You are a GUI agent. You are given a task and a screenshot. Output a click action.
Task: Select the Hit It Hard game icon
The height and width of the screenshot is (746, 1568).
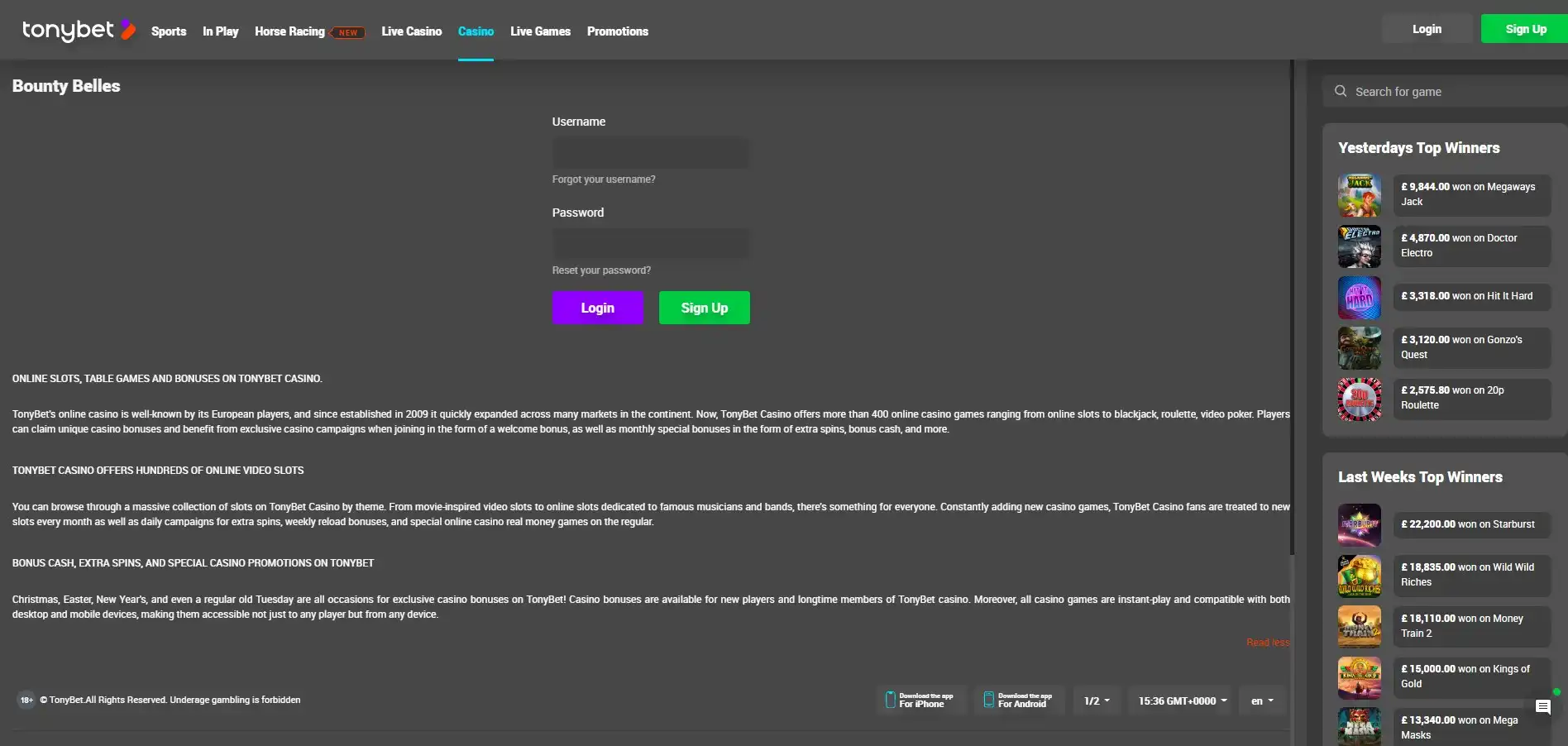coord(1359,297)
